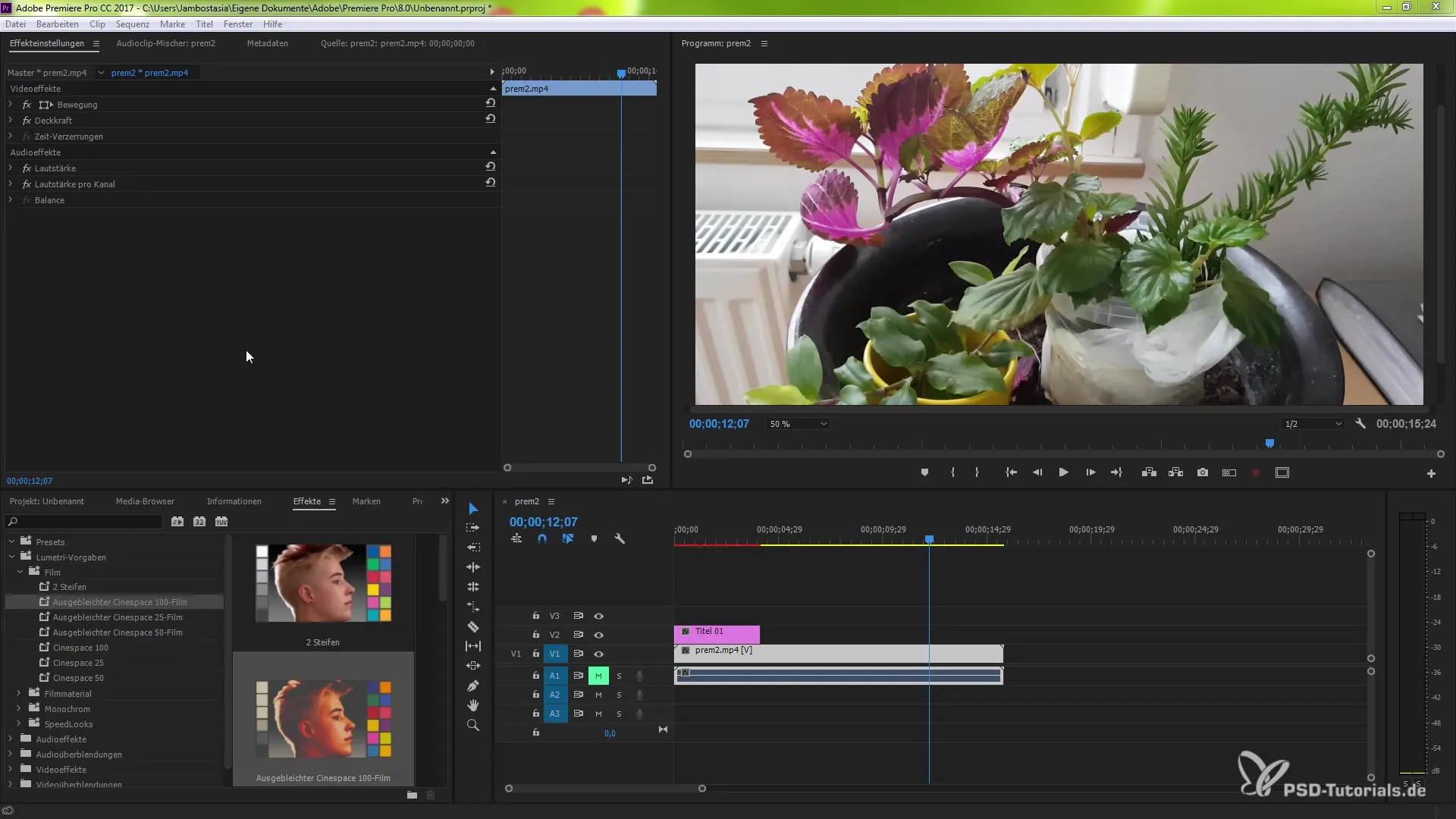Image resolution: width=1456 pixels, height=819 pixels.
Task: Toggle linked selection in timeline
Action: coord(568,538)
